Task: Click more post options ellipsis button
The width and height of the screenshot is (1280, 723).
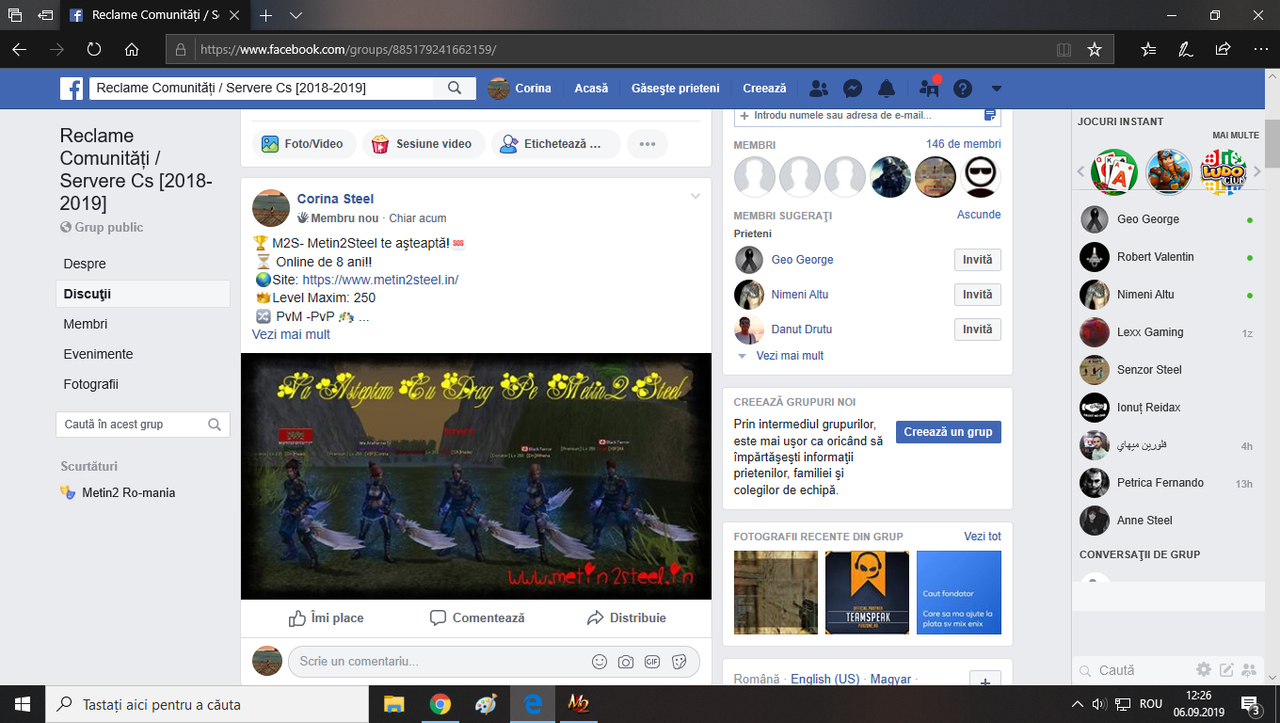Action: click(647, 144)
